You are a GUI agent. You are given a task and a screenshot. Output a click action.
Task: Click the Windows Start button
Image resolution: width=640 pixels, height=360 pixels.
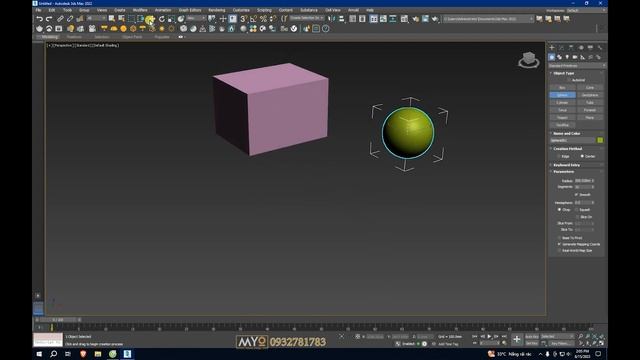pos(39,354)
